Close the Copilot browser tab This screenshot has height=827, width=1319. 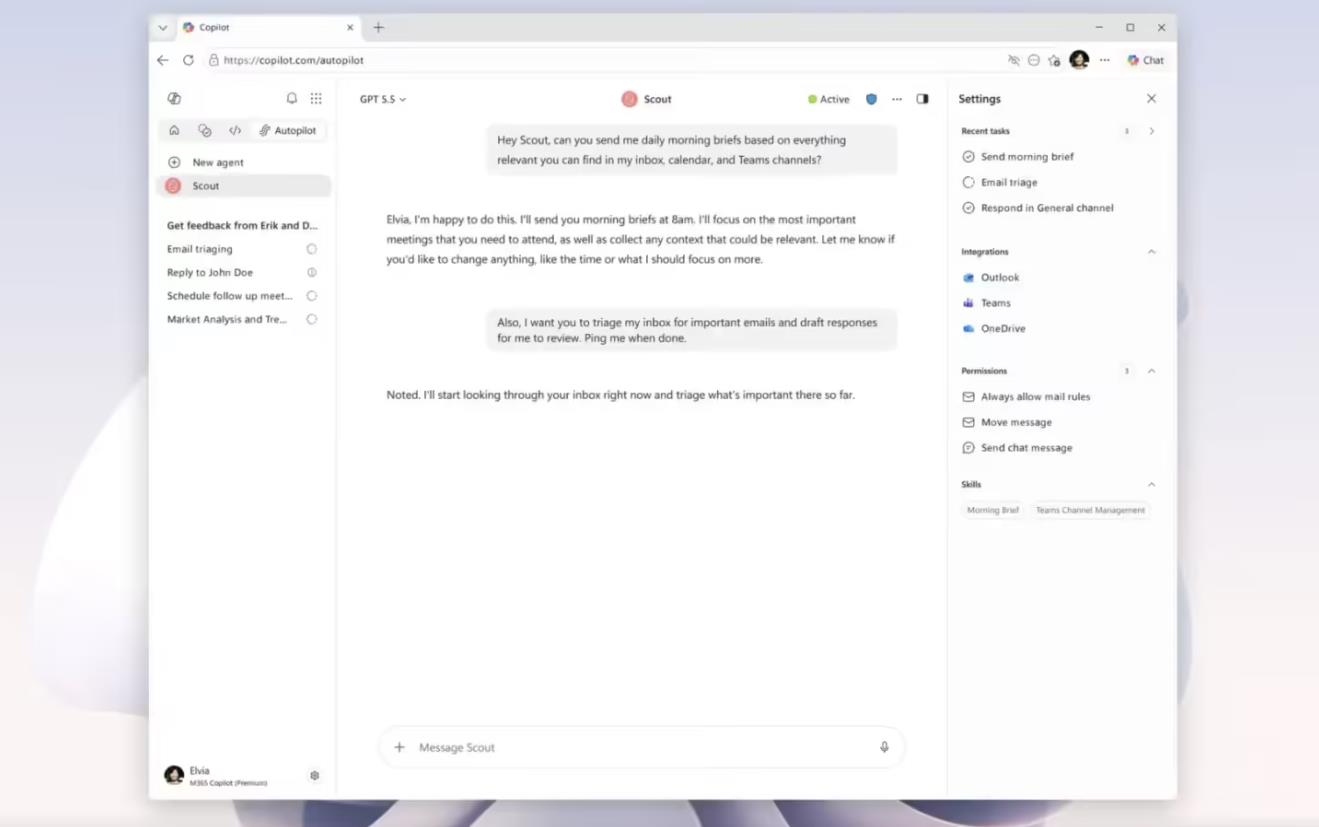350,28
